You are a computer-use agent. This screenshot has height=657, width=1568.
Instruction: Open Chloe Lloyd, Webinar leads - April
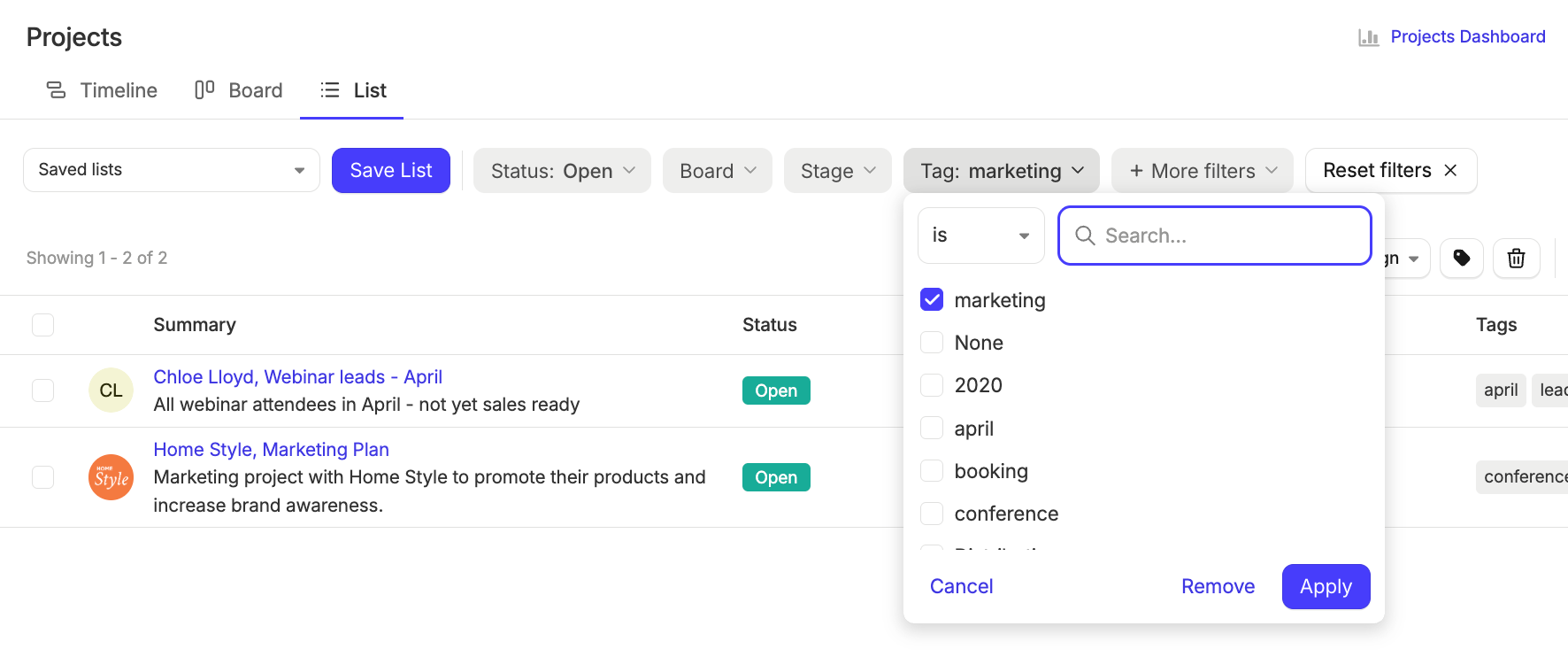point(298,377)
